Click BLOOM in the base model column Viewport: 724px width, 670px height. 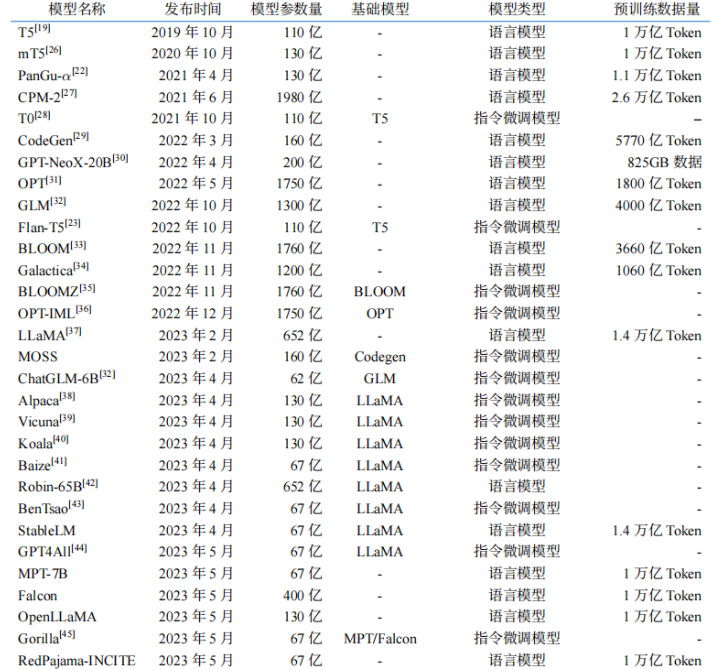pyautogui.click(x=380, y=291)
